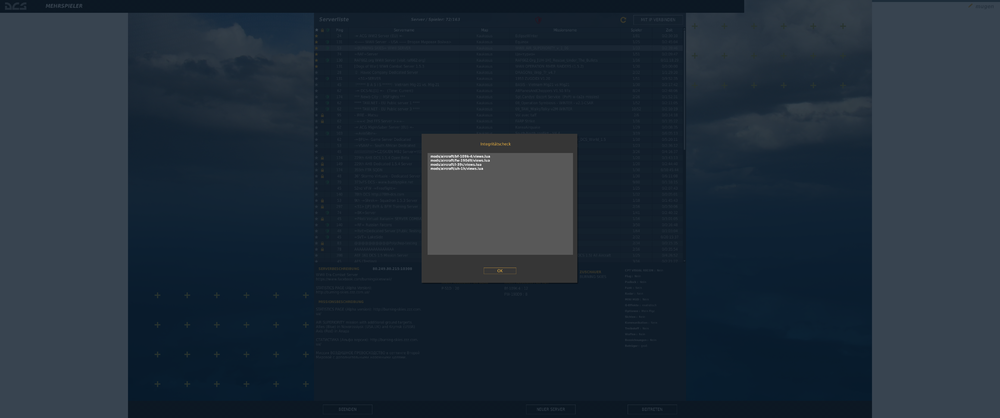Viewport: 1000px width, 418px height.
Task: Select the bf-109k-4 views.lua entry
Action: click(460, 156)
